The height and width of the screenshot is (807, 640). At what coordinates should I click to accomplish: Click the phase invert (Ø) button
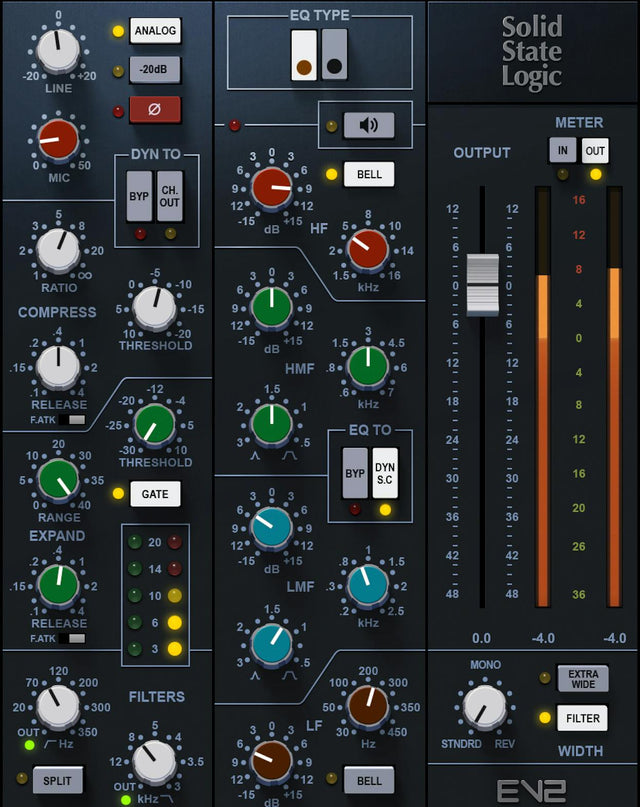pos(155,109)
